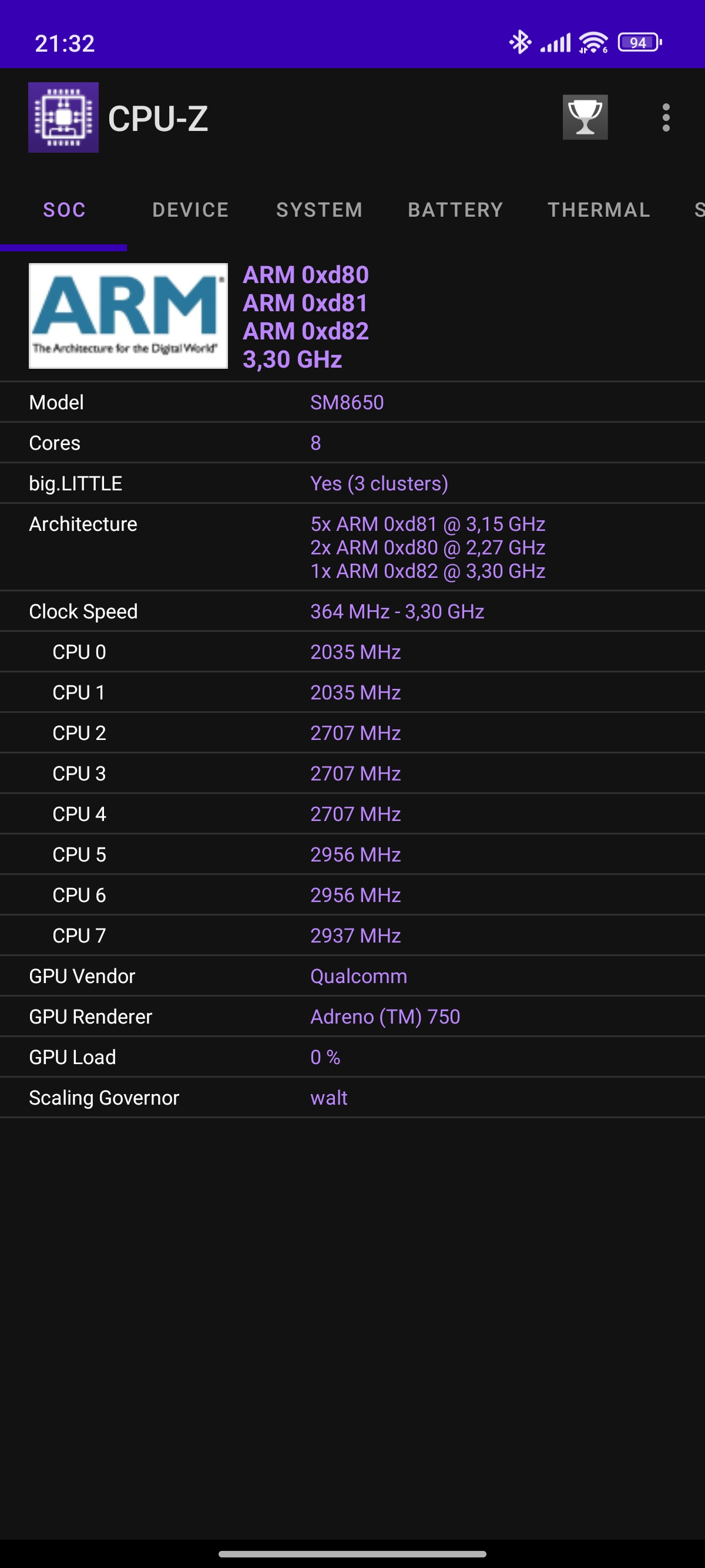Tap the Bluetooth status bar icon
Viewport: 705px width, 1568px height.
519,43
